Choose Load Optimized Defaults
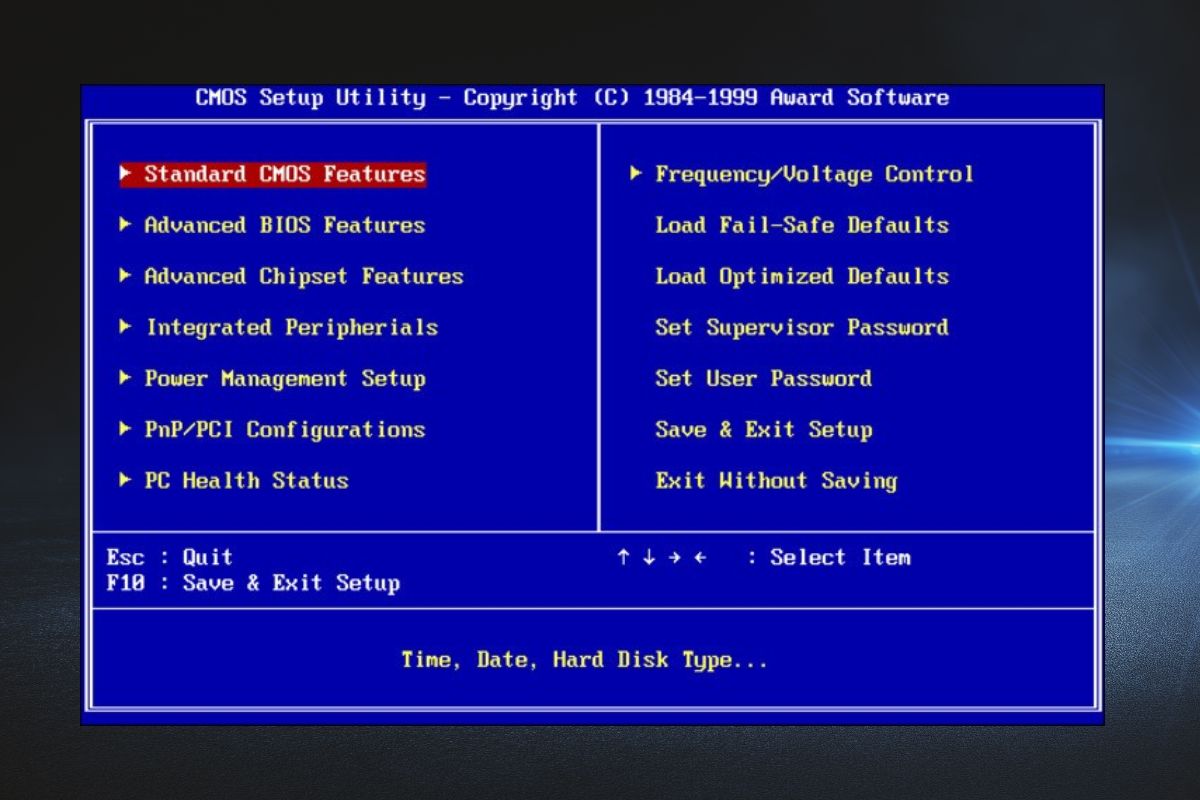1200x800 pixels. [802, 276]
